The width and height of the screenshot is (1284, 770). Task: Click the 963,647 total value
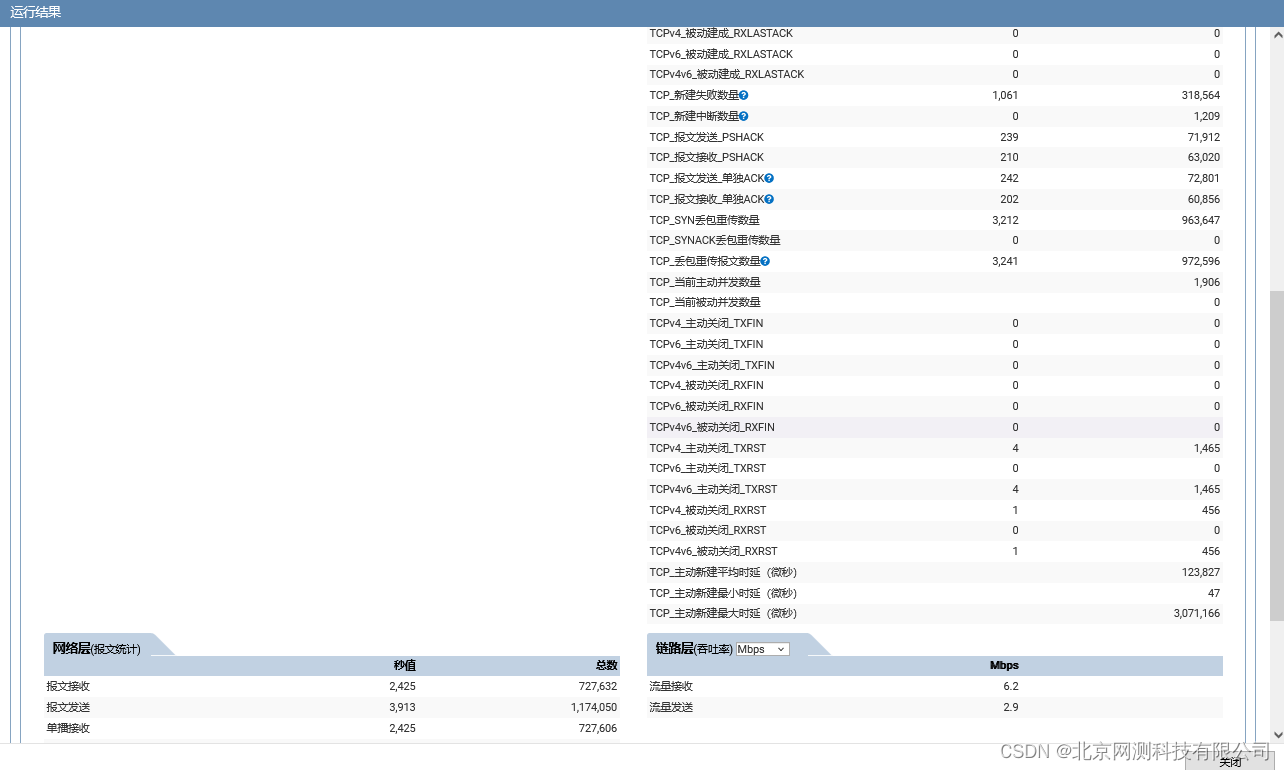(1200, 220)
